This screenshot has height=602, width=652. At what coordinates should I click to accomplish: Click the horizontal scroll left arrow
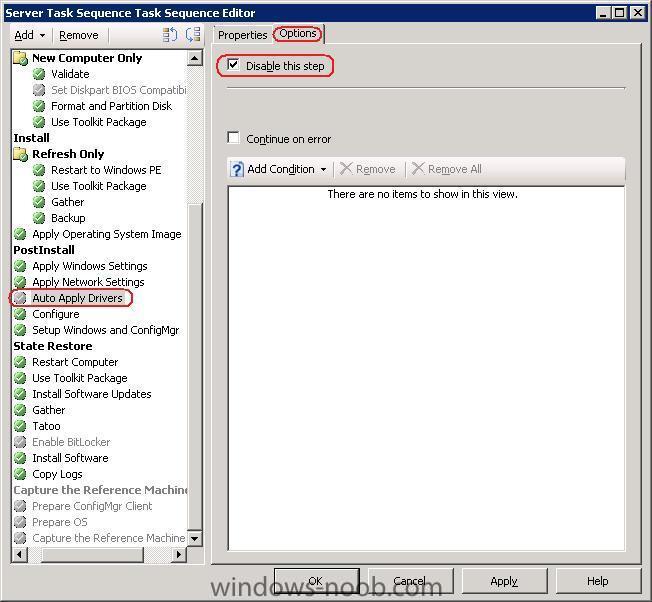[20, 554]
